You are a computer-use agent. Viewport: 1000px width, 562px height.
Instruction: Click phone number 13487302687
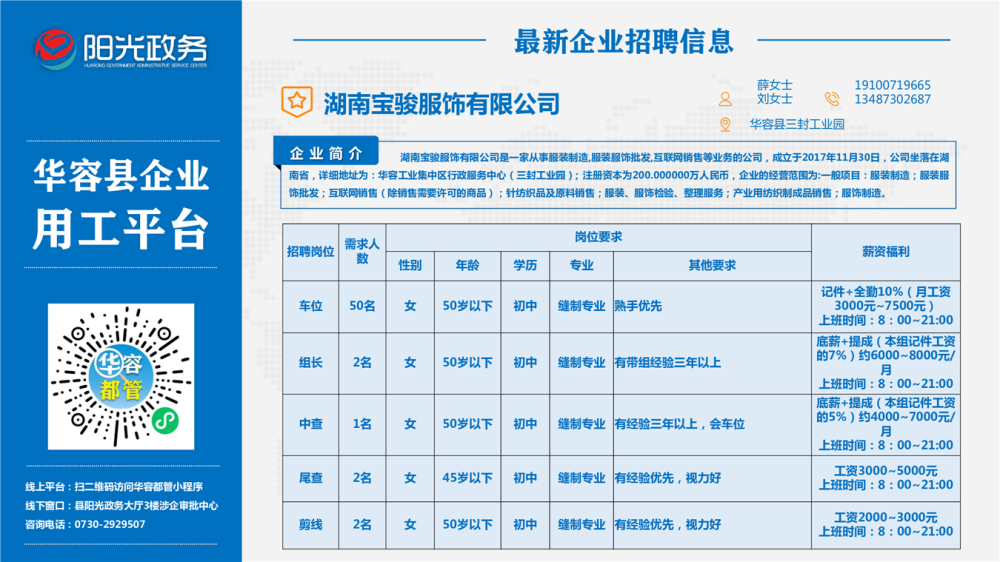point(892,99)
